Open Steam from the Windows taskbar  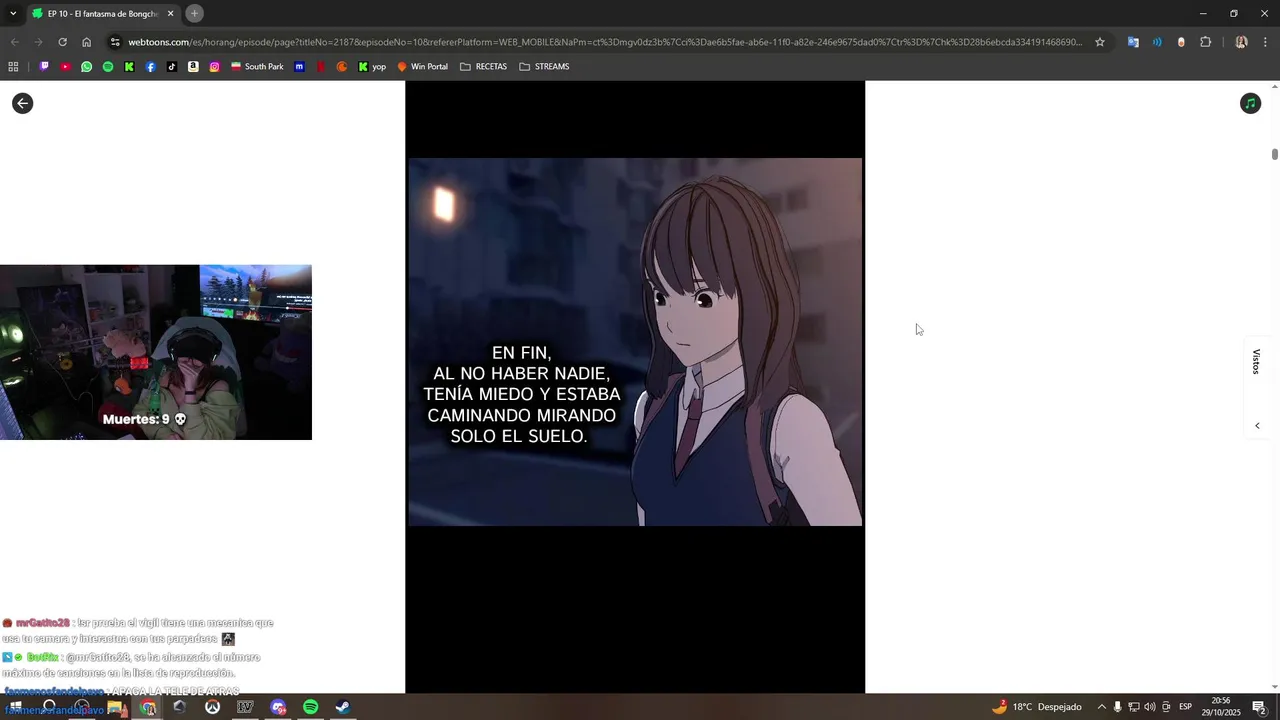coord(342,707)
